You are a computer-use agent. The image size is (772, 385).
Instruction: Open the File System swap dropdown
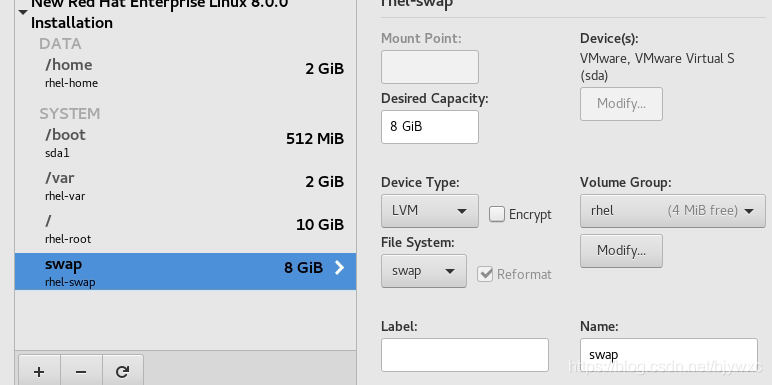coord(423,271)
